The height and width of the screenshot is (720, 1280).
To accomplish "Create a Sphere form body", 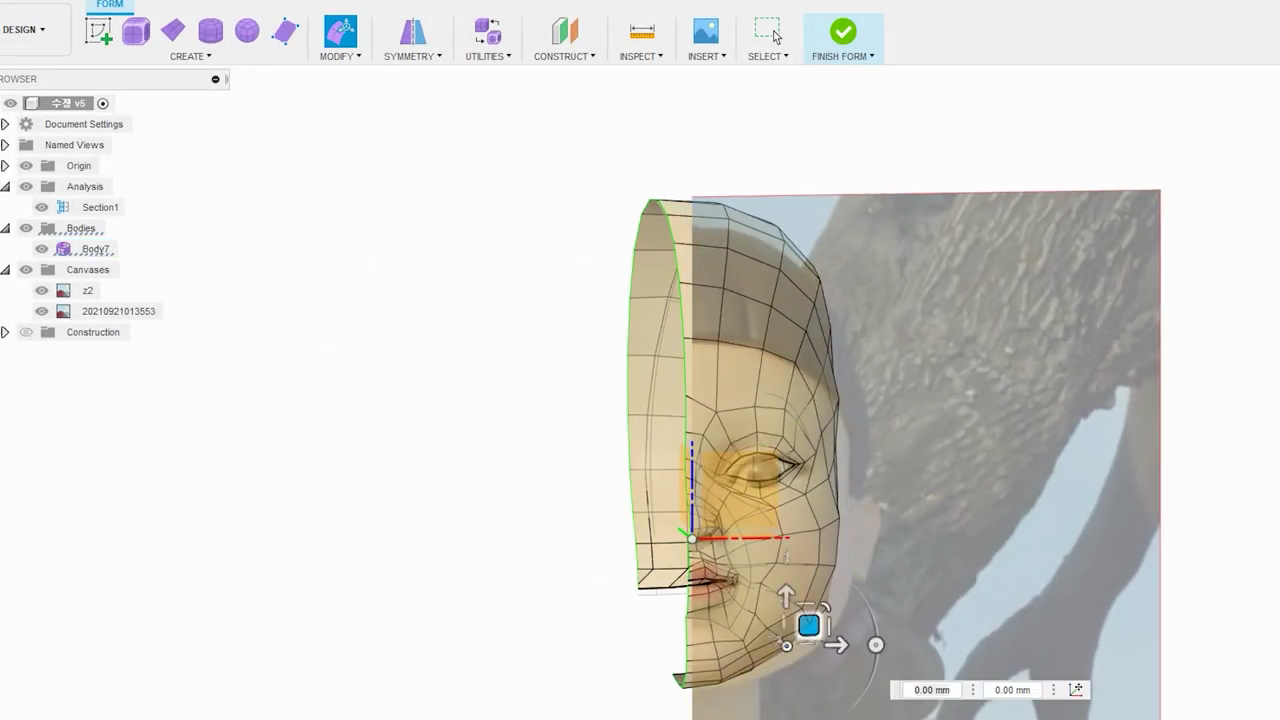I will pos(247,31).
